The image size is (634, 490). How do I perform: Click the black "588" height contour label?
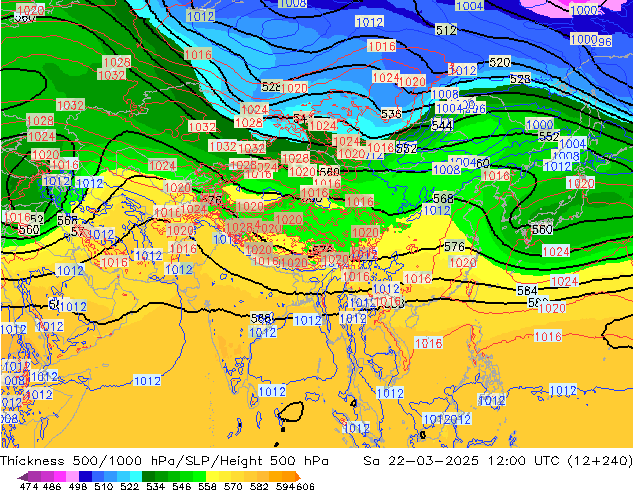[261, 319]
